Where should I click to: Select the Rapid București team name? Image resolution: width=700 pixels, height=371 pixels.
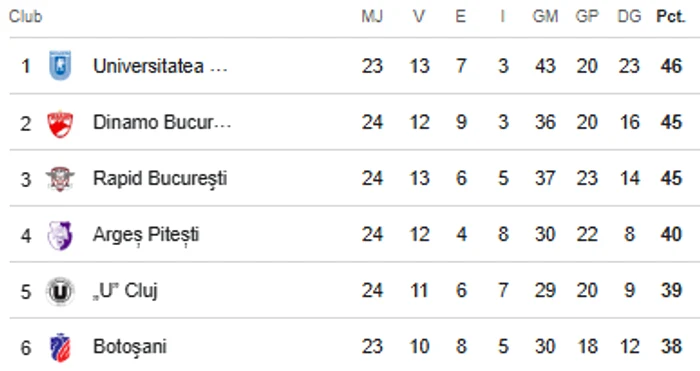tap(160, 179)
